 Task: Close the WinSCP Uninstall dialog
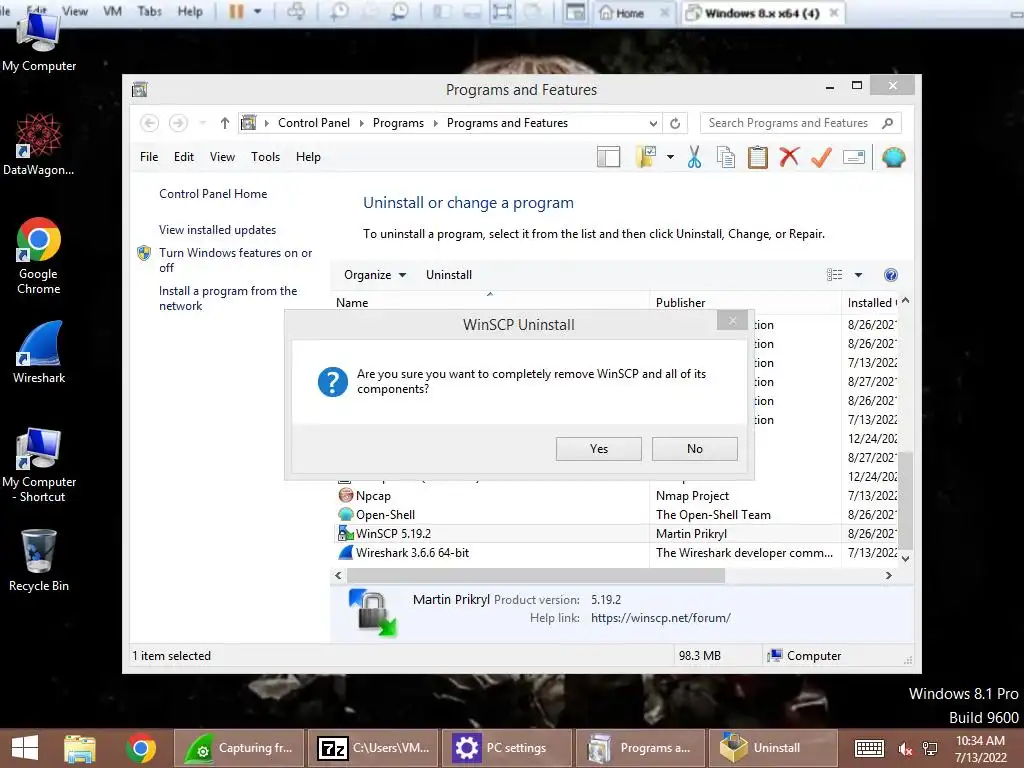pyautogui.click(x=732, y=320)
